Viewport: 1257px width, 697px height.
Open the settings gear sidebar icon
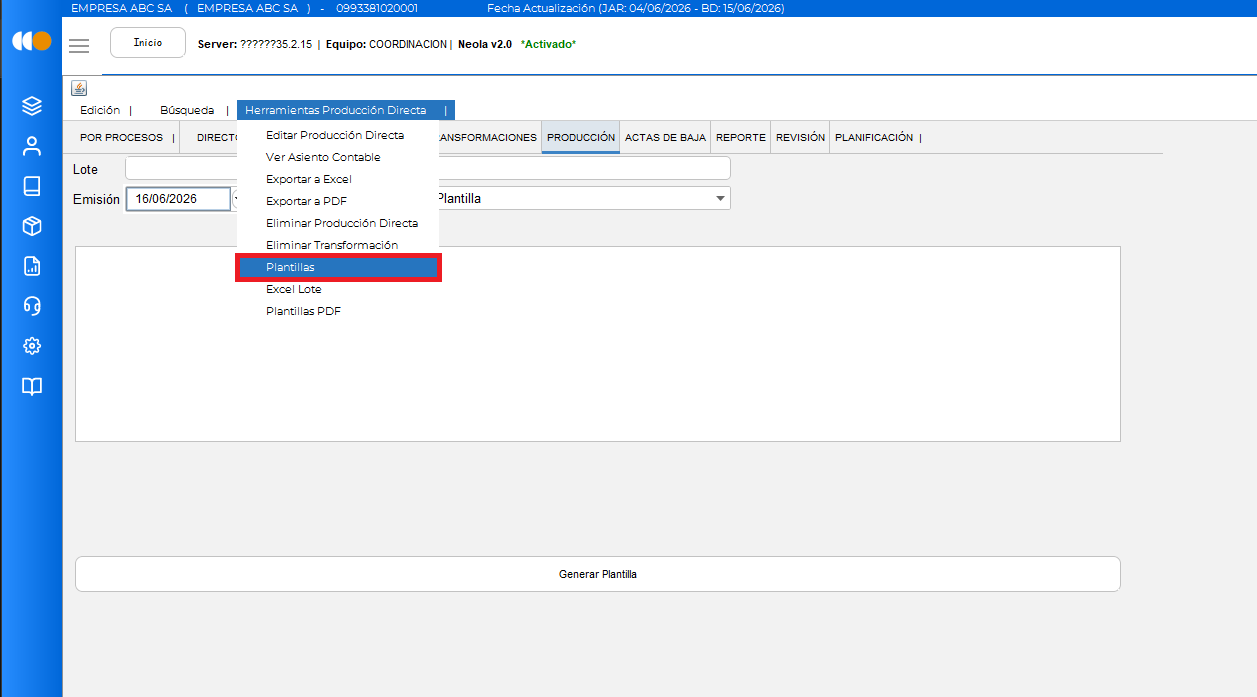tap(31, 346)
